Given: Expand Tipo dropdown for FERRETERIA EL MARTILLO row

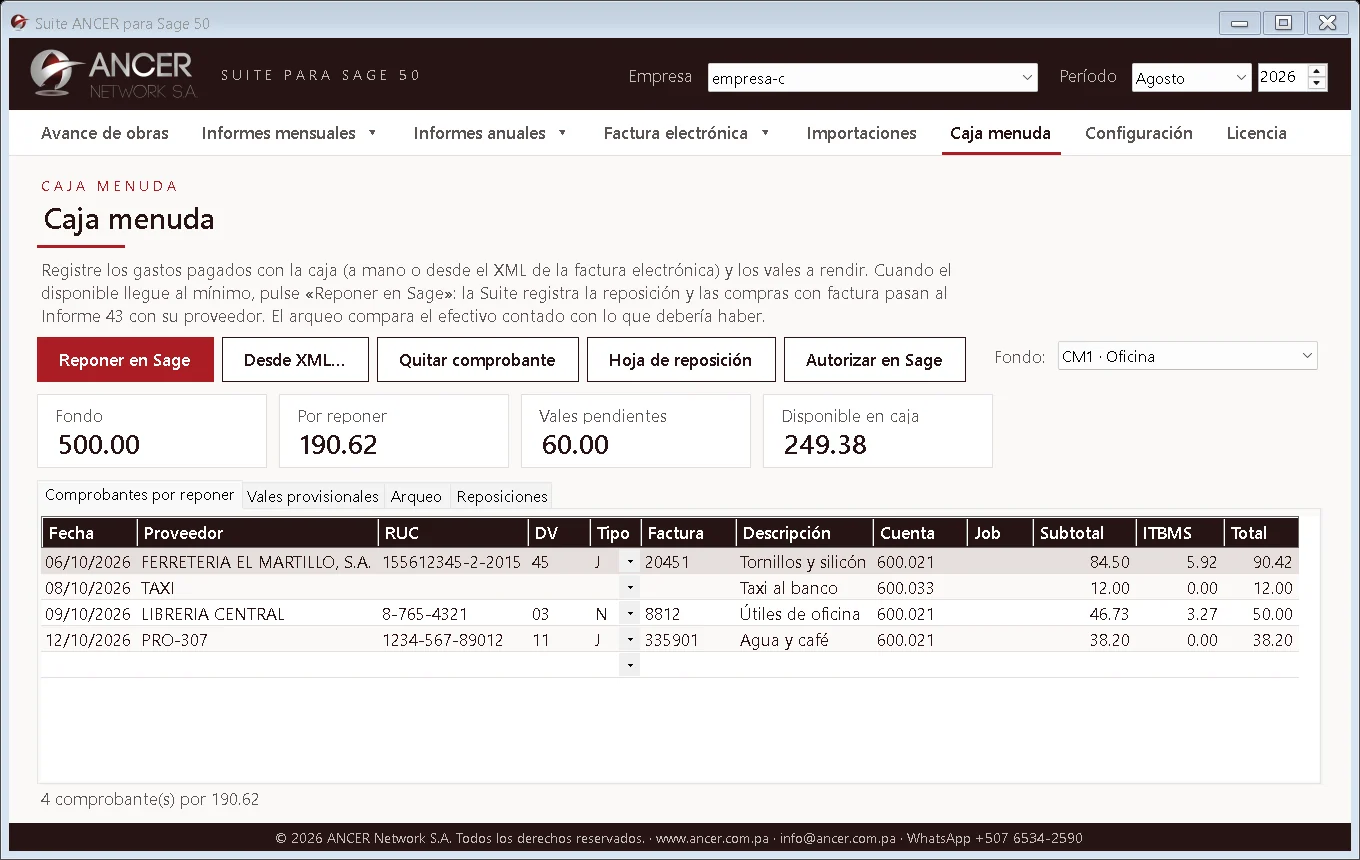Looking at the screenshot, I should [x=629, y=562].
